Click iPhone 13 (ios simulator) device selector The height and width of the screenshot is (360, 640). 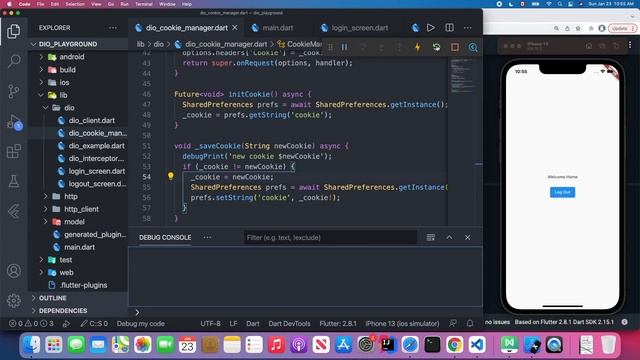click(402, 324)
